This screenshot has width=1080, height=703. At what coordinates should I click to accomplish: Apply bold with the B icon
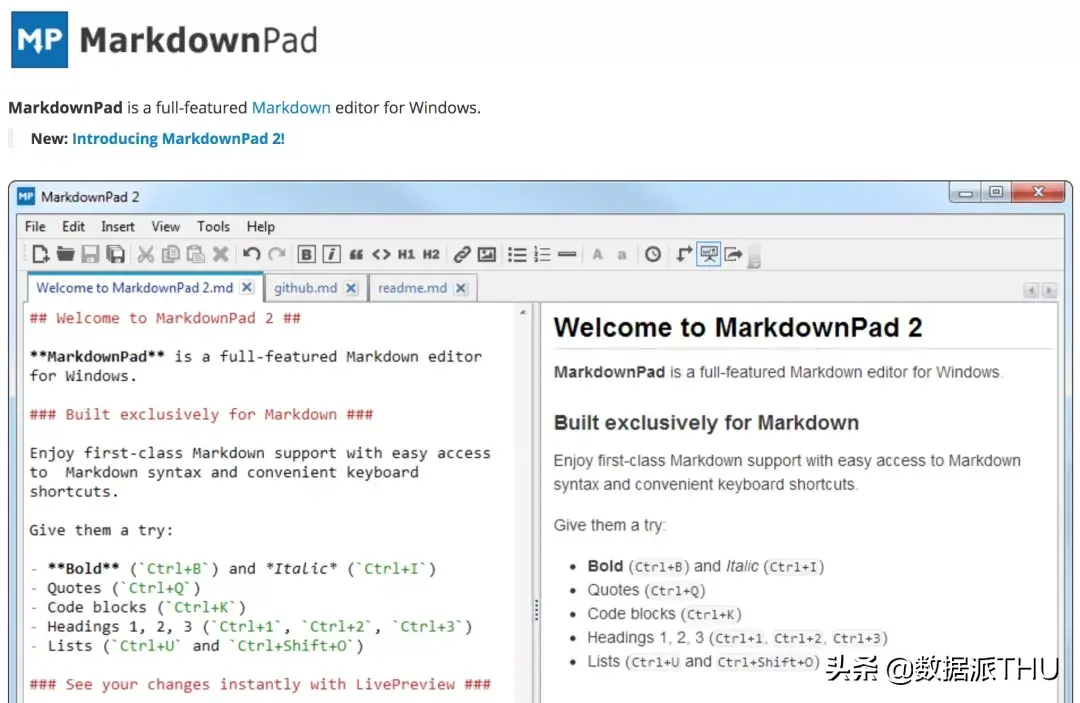[x=307, y=255]
